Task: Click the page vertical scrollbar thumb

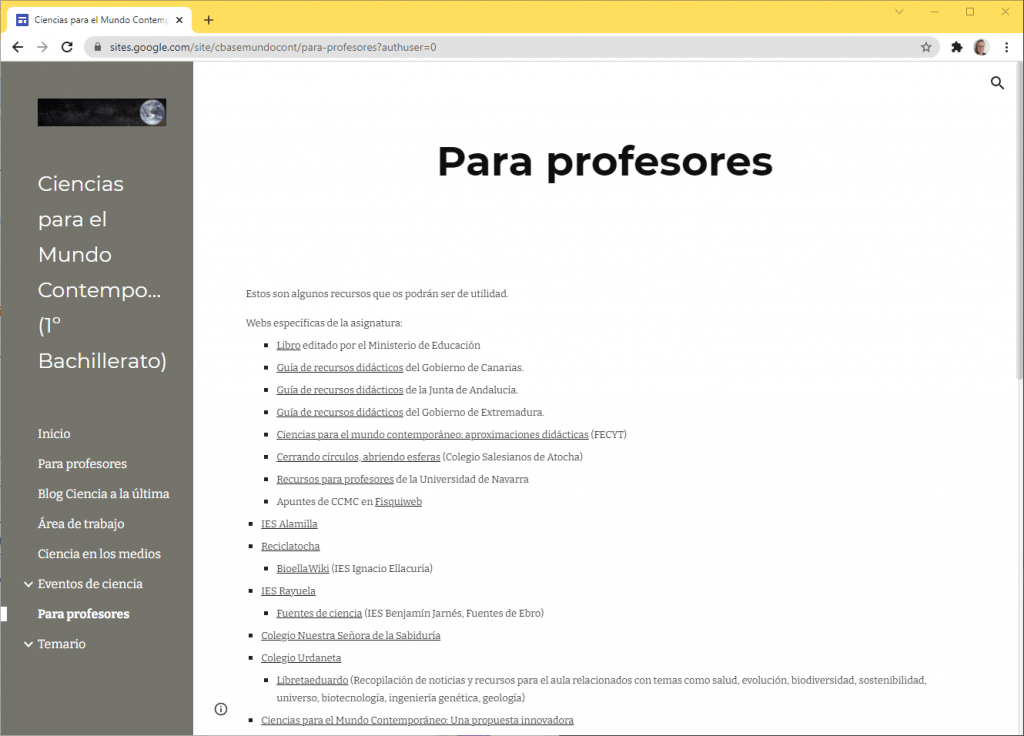Action: [1019, 222]
